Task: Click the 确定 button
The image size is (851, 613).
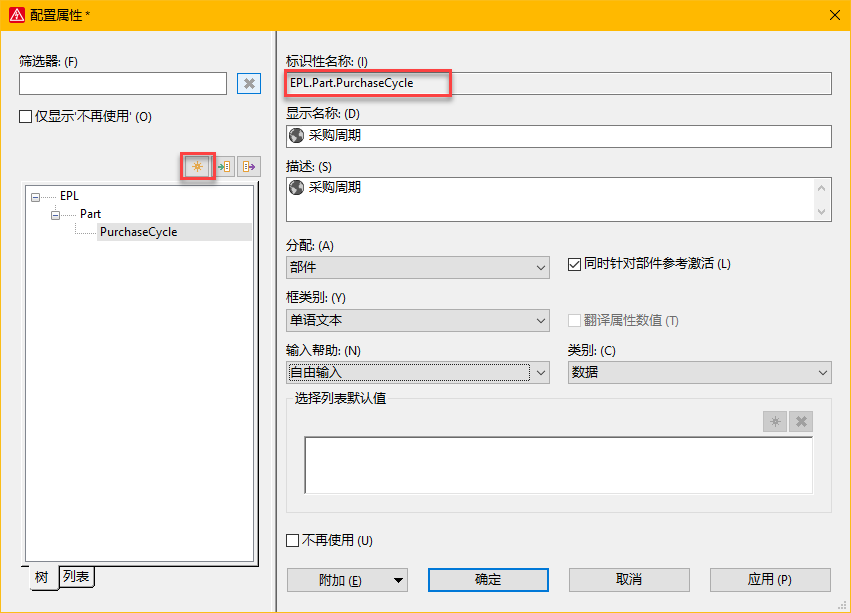Action: [x=488, y=580]
